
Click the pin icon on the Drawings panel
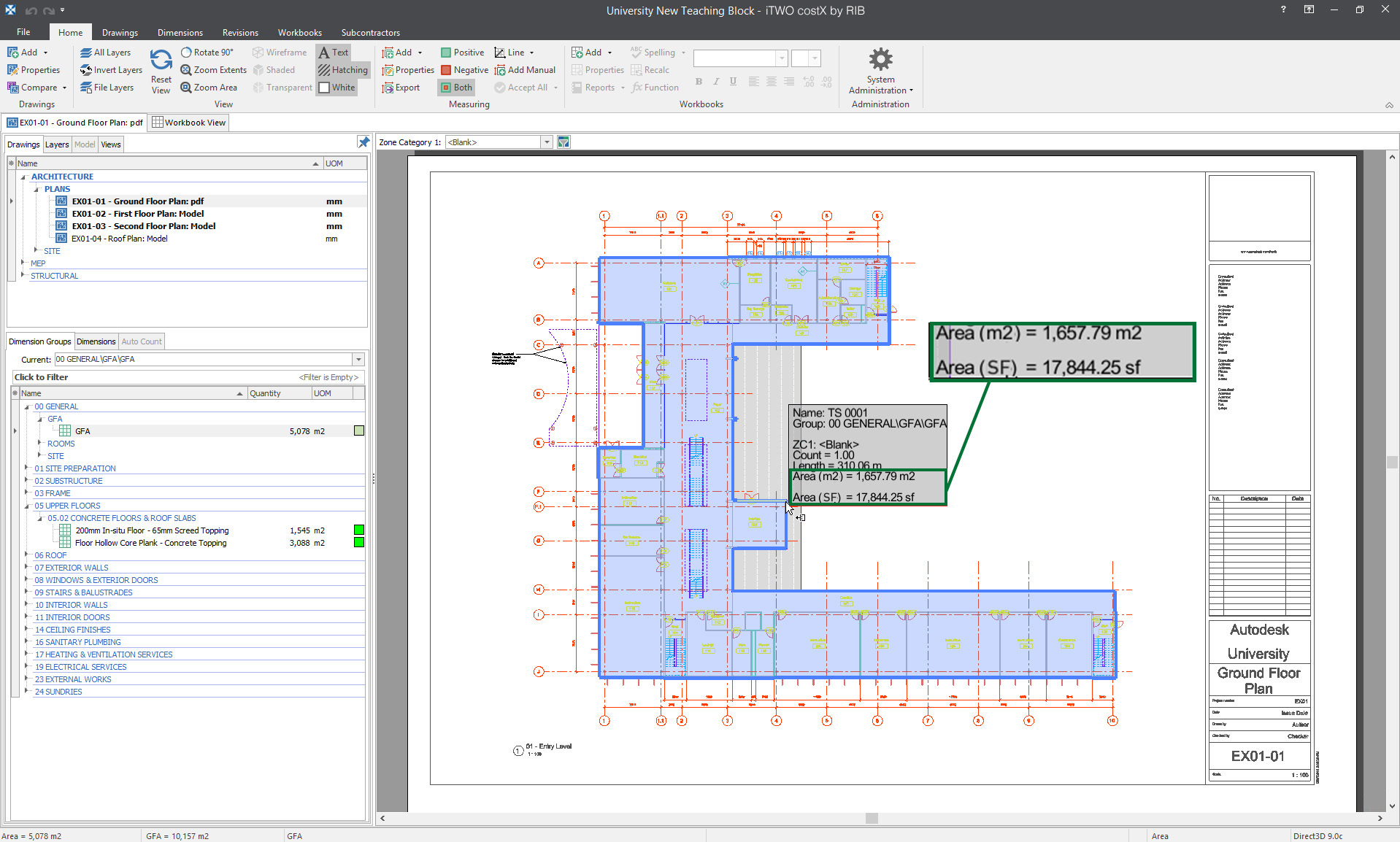coord(364,142)
